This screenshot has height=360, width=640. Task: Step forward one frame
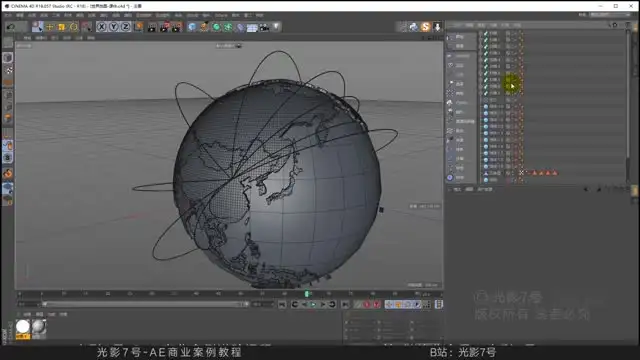[323, 304]
